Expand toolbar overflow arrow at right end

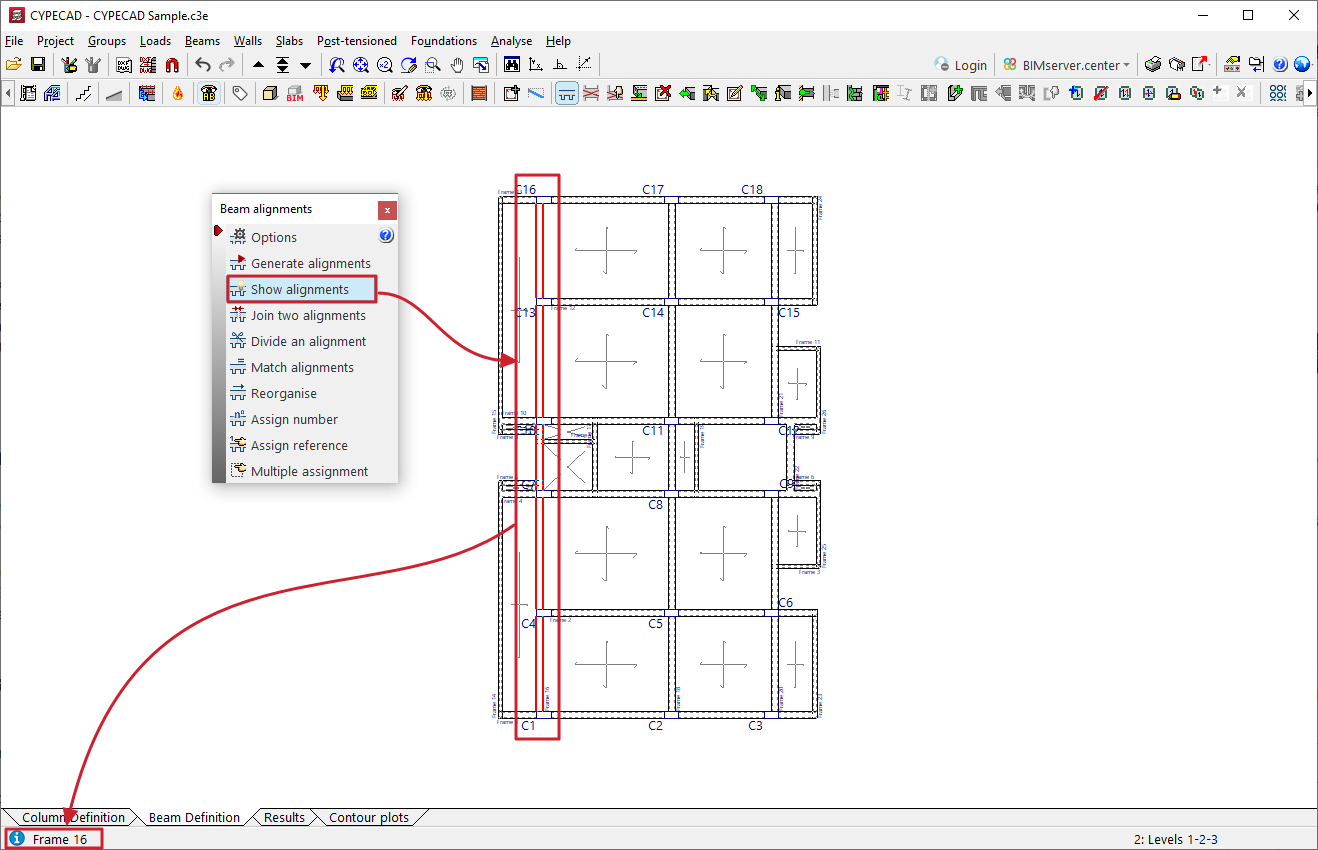[x=1310, y=93]
